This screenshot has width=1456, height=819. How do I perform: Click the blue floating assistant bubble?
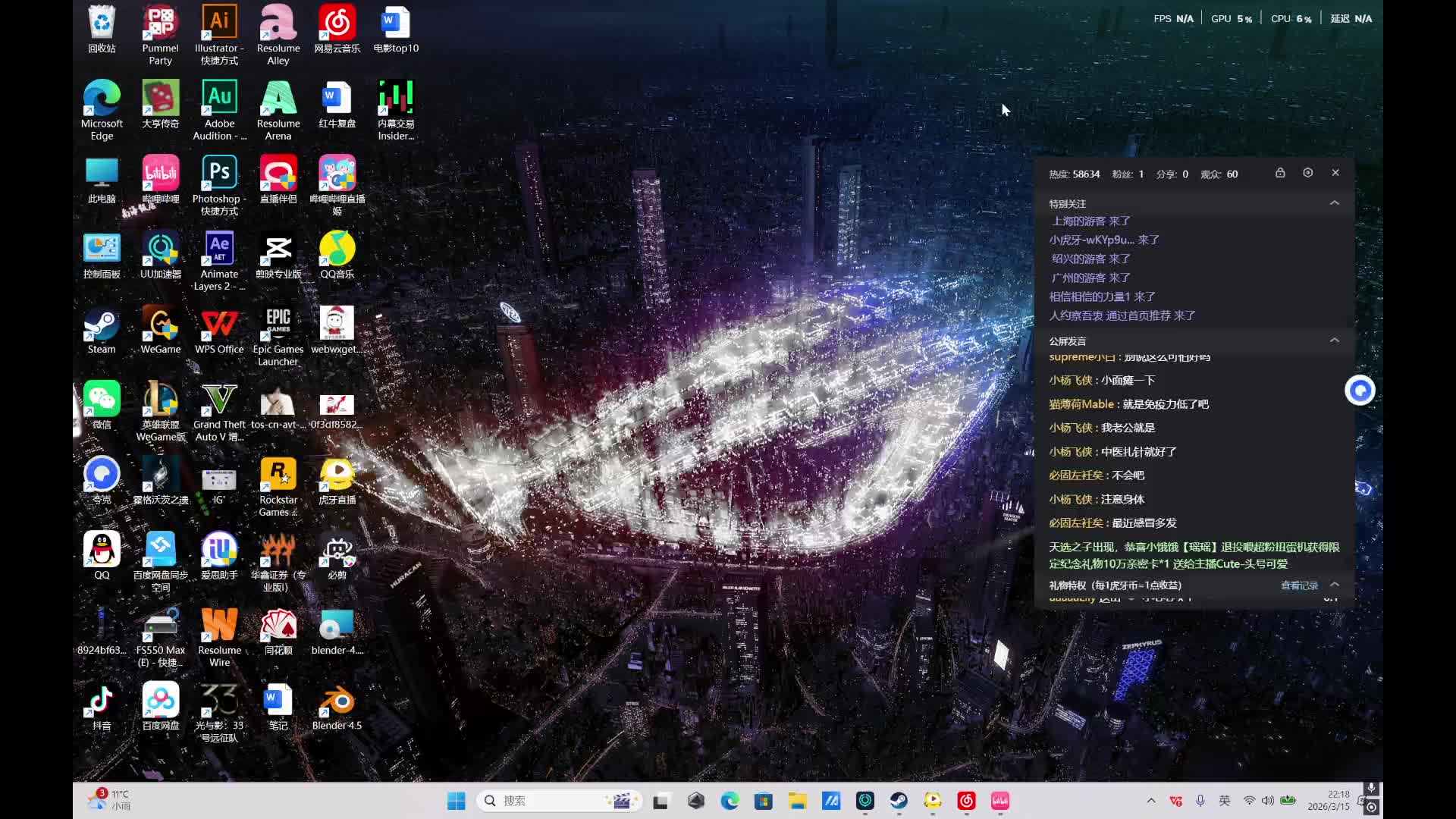(1360, 391)
